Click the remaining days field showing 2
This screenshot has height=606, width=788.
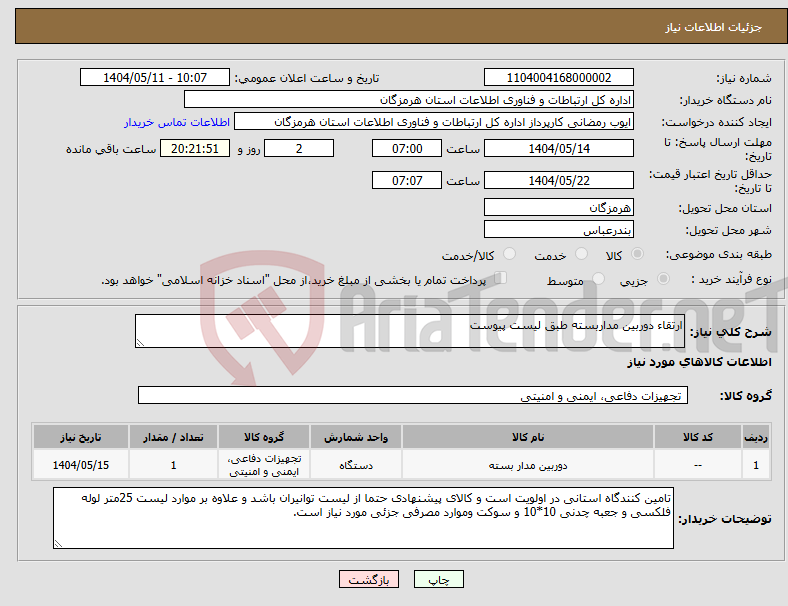point(299,148)
